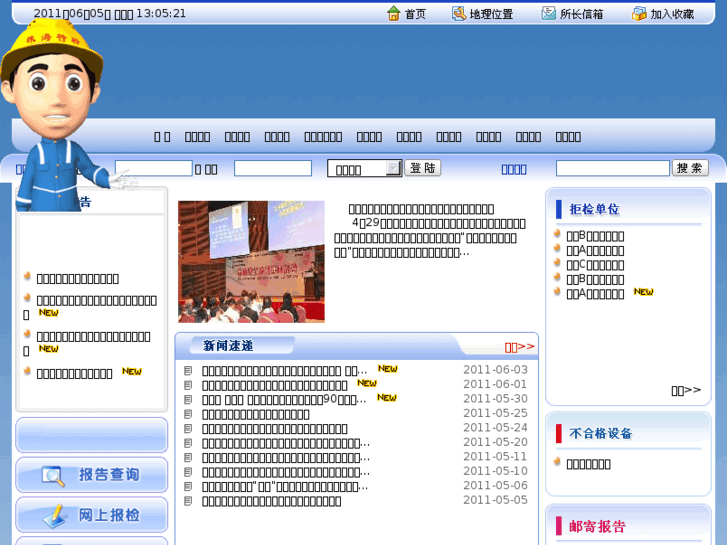This screenshot has width=727, height=545.
Task: Click the date 2011-06-01 in the news list
Action: pyautogui.click(x=495, y=384)
